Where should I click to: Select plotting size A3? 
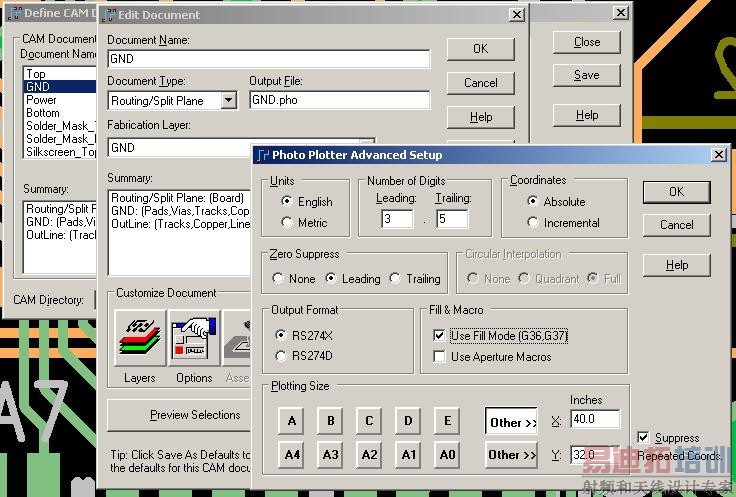[x=330, y=455]
